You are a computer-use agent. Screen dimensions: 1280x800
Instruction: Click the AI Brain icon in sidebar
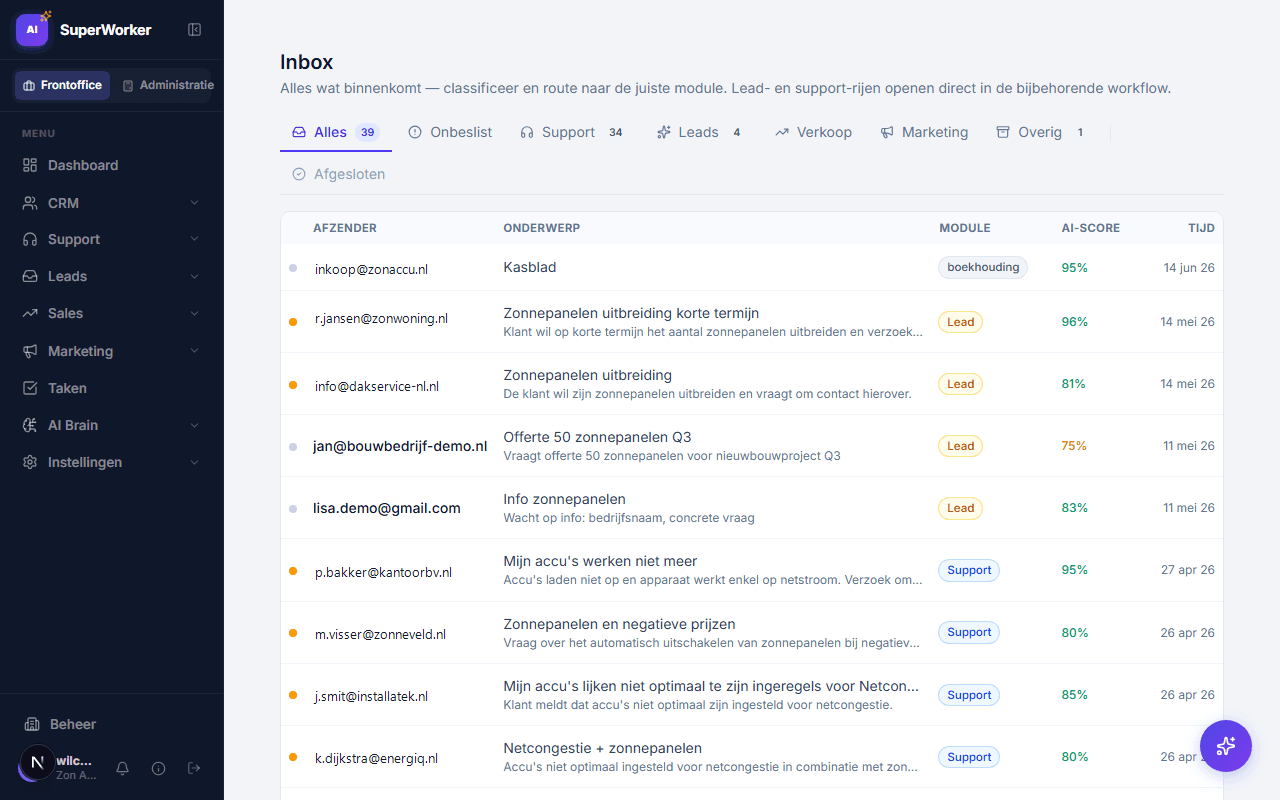30,425
